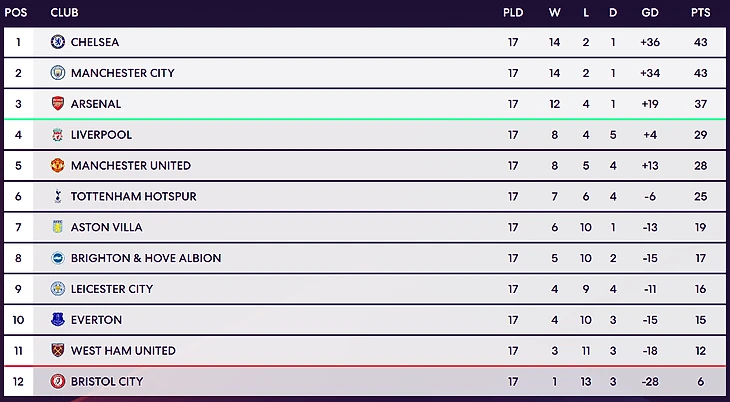
Task: Click the Manchester City crest icon
Action: [57, 73]
